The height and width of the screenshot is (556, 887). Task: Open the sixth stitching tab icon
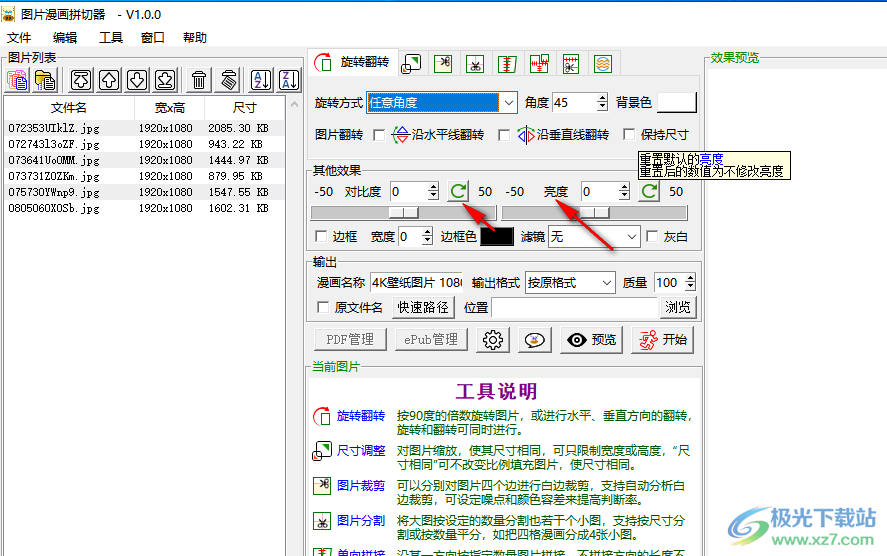(x=540, y=63)
